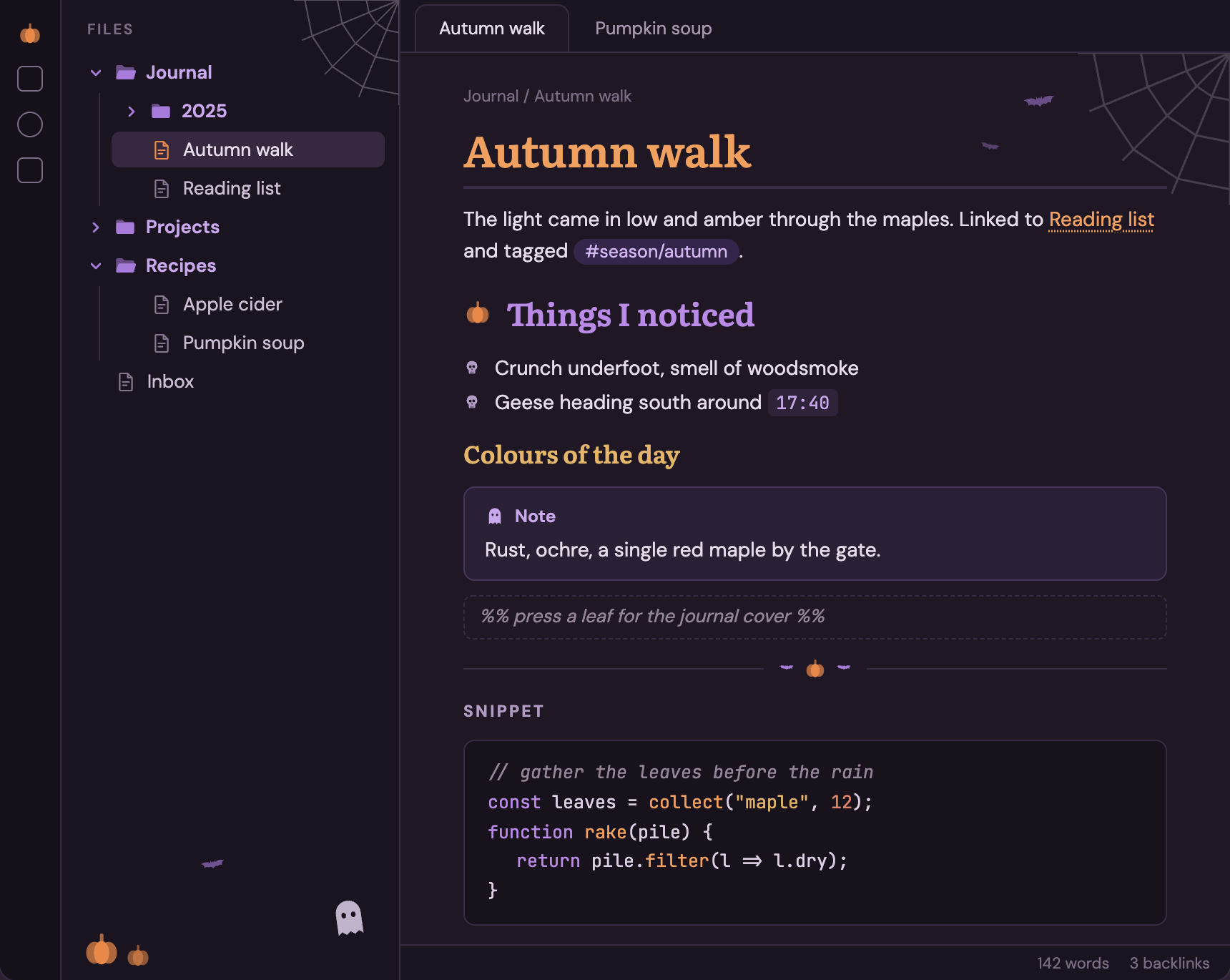1230x980 pixels.
Task: Click the SNIPPET section label
Action: [x=504, y=711]
